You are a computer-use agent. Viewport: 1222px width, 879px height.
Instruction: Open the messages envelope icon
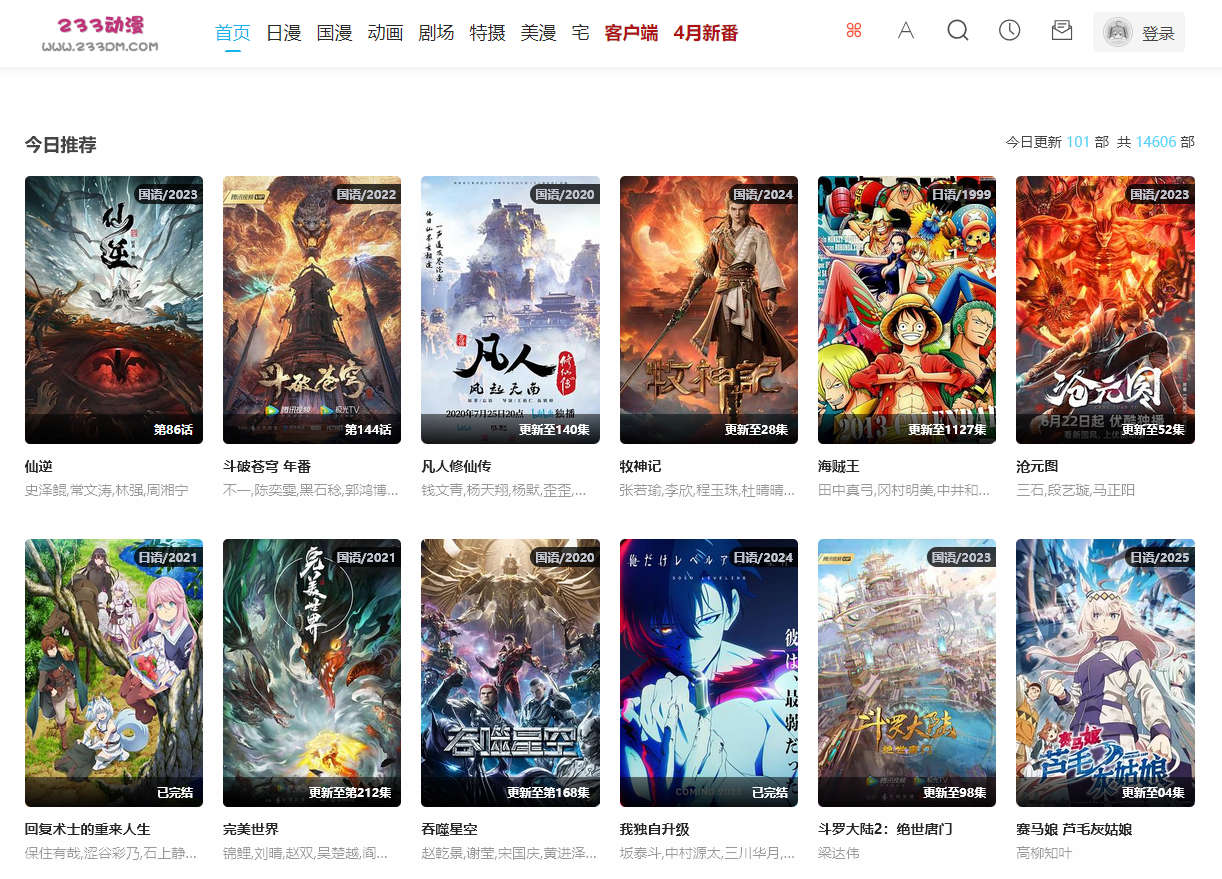pos(1062,31)
